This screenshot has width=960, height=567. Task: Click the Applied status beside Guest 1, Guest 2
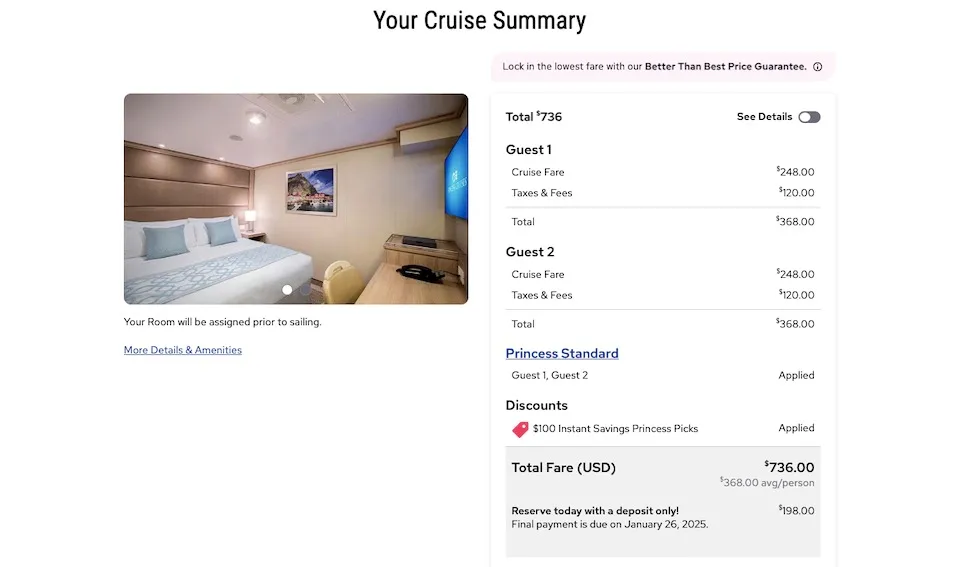(x=796, y=376)
